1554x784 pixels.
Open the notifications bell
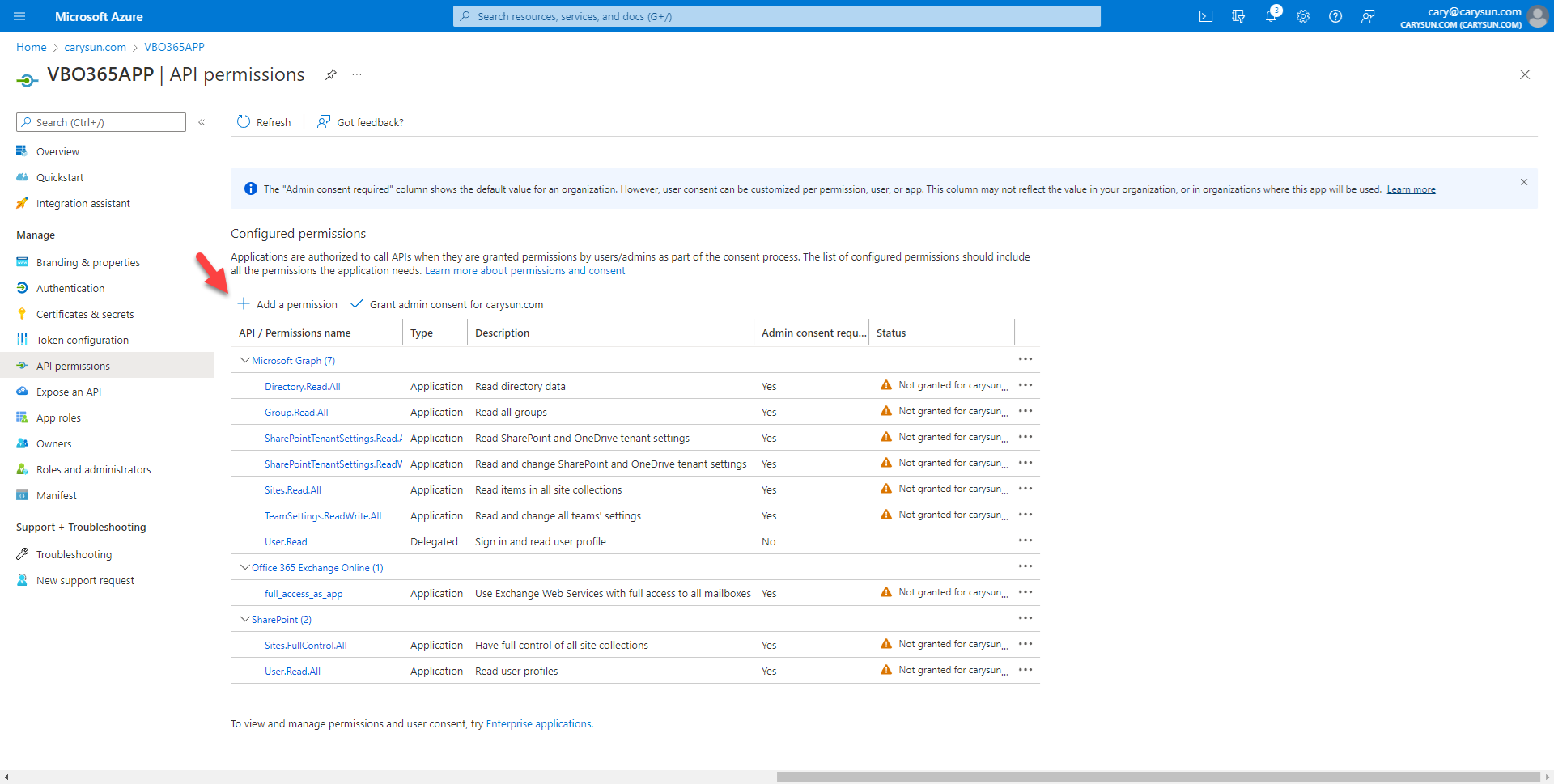point(1271,16)
